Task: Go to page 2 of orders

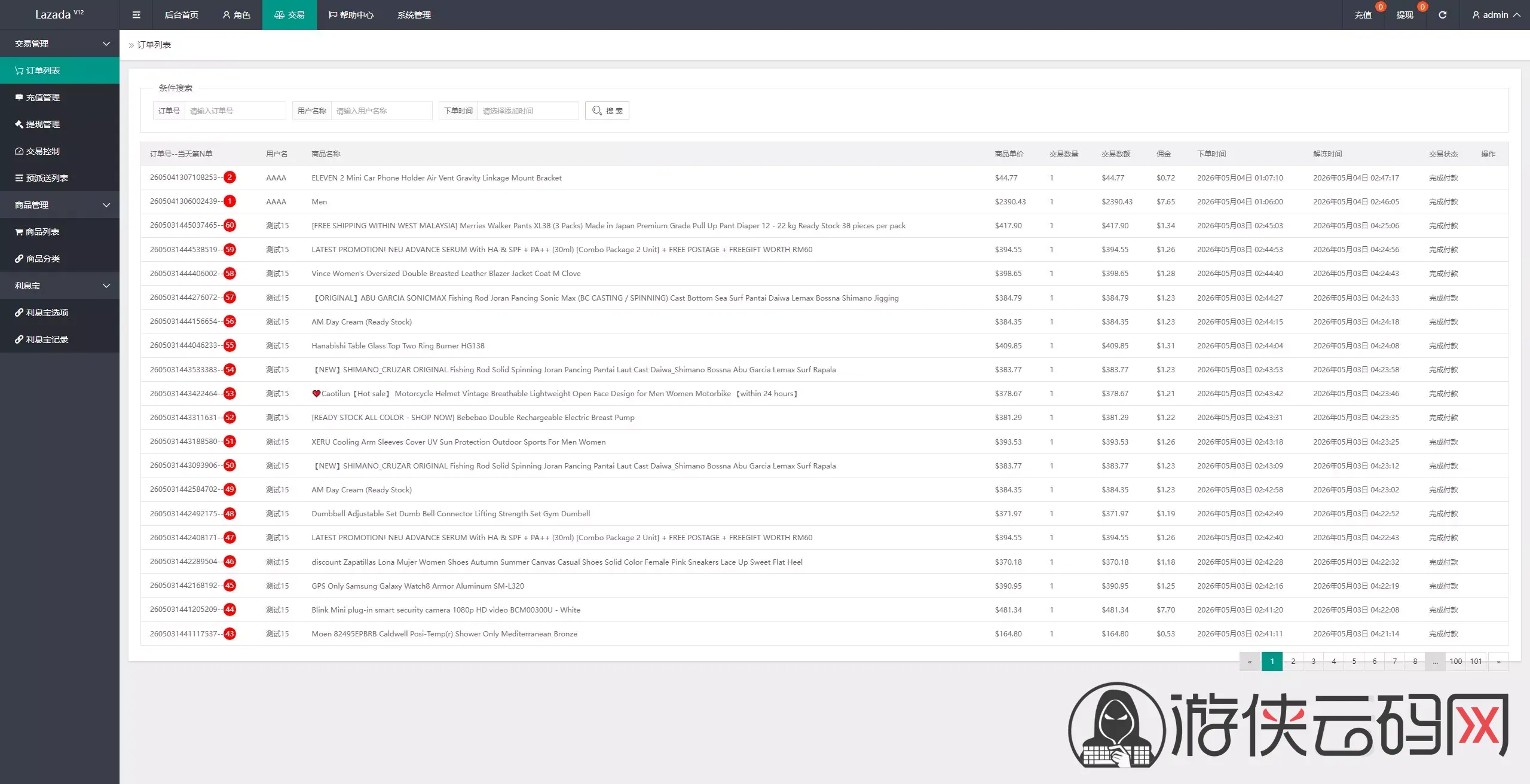Action: 1293,661
